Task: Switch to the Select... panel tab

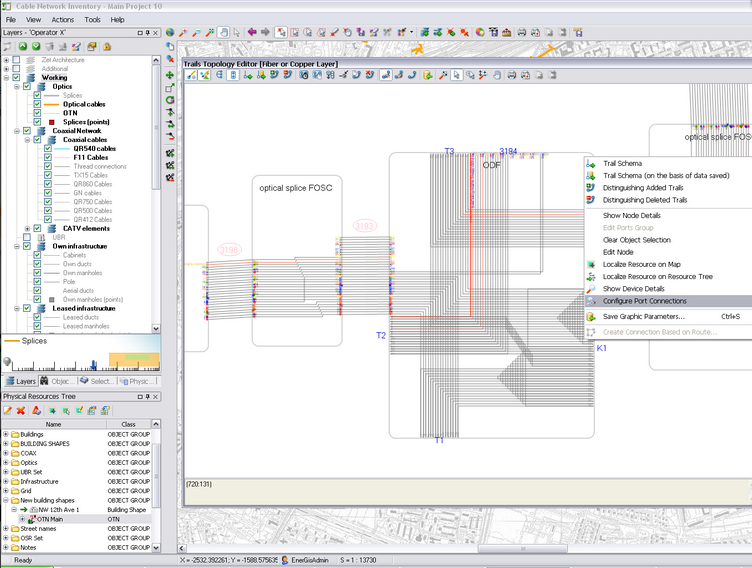Action: (x=96, y=381)
